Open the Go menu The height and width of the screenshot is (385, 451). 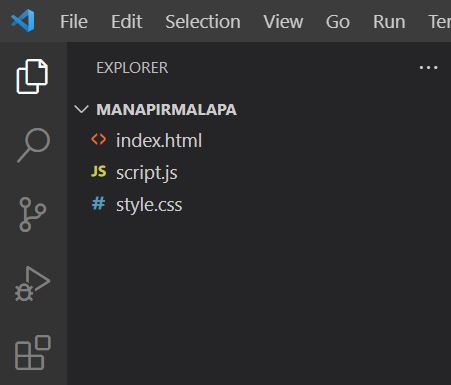(338, 22)
